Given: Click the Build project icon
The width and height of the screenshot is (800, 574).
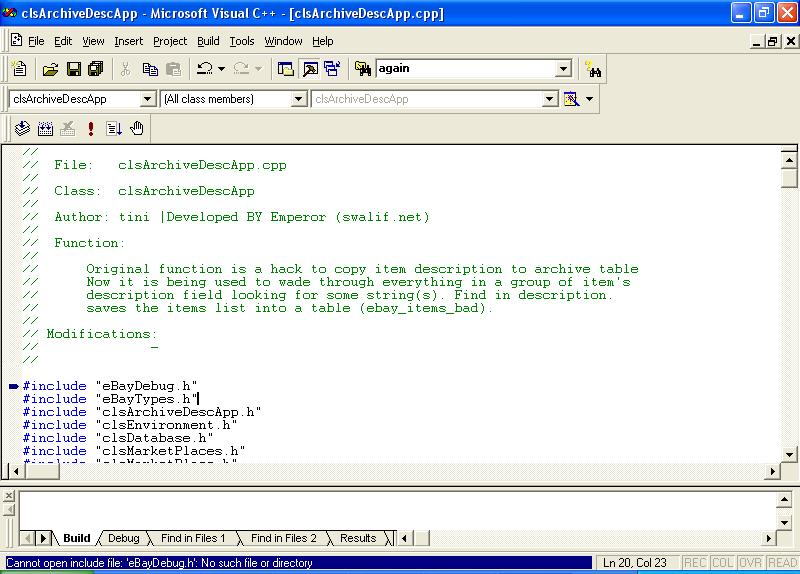Looking at the screenshot, I should point(45,128).
